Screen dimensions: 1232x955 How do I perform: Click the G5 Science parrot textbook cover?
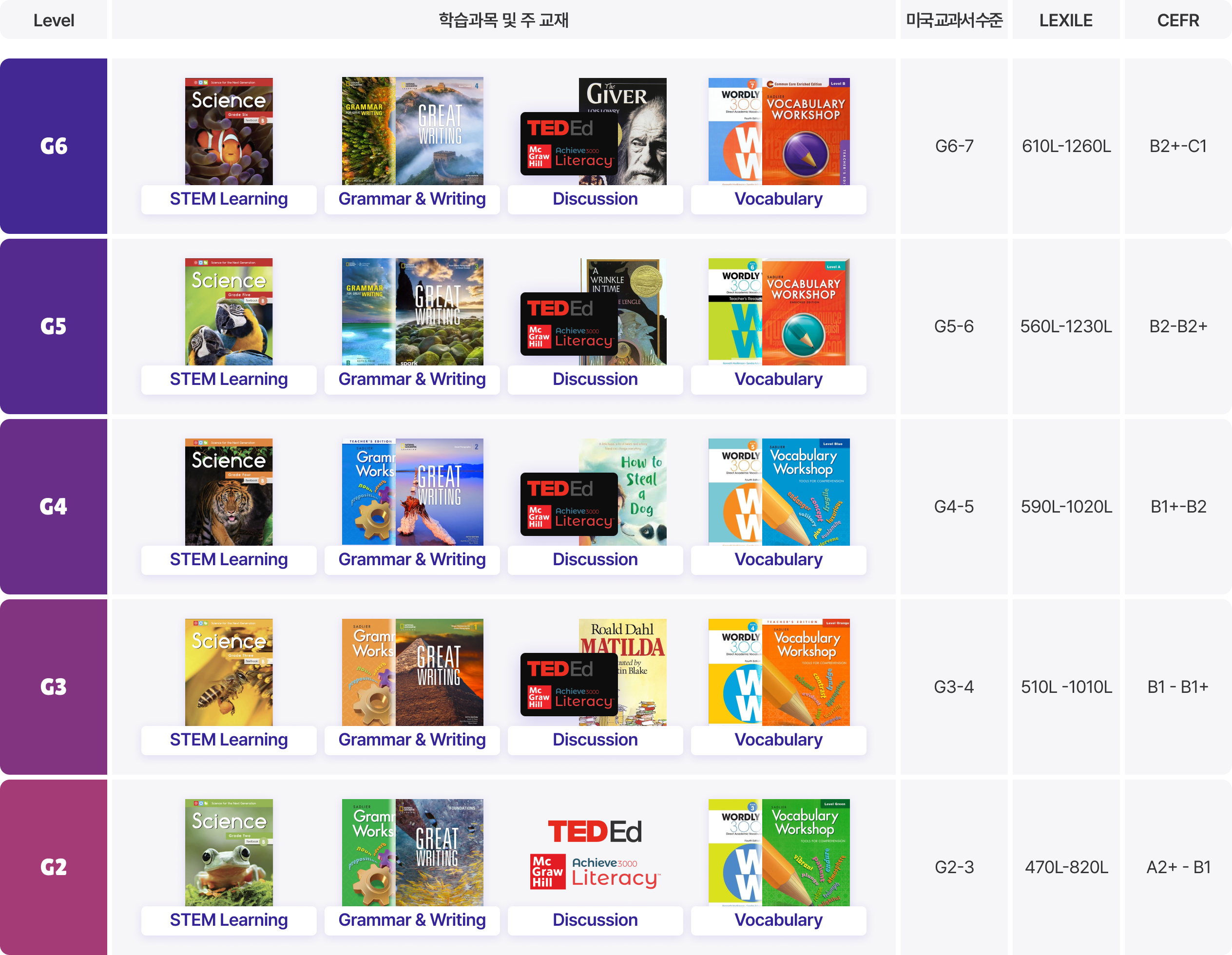point(229,311)
